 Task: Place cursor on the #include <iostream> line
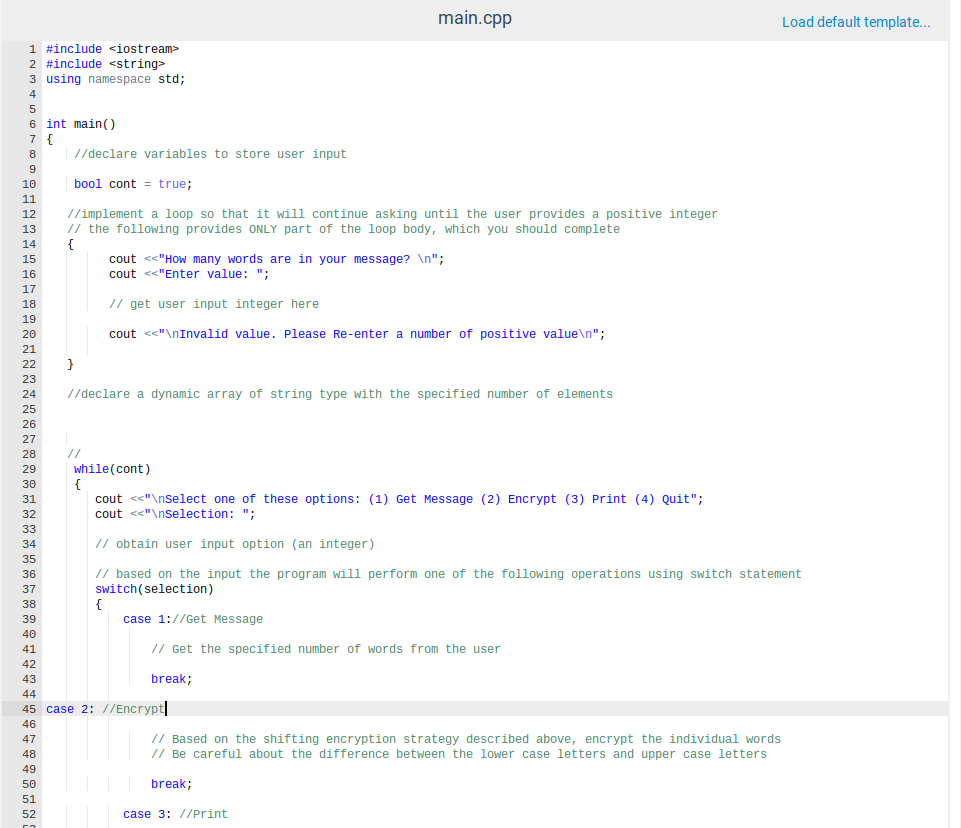(110, 48)
